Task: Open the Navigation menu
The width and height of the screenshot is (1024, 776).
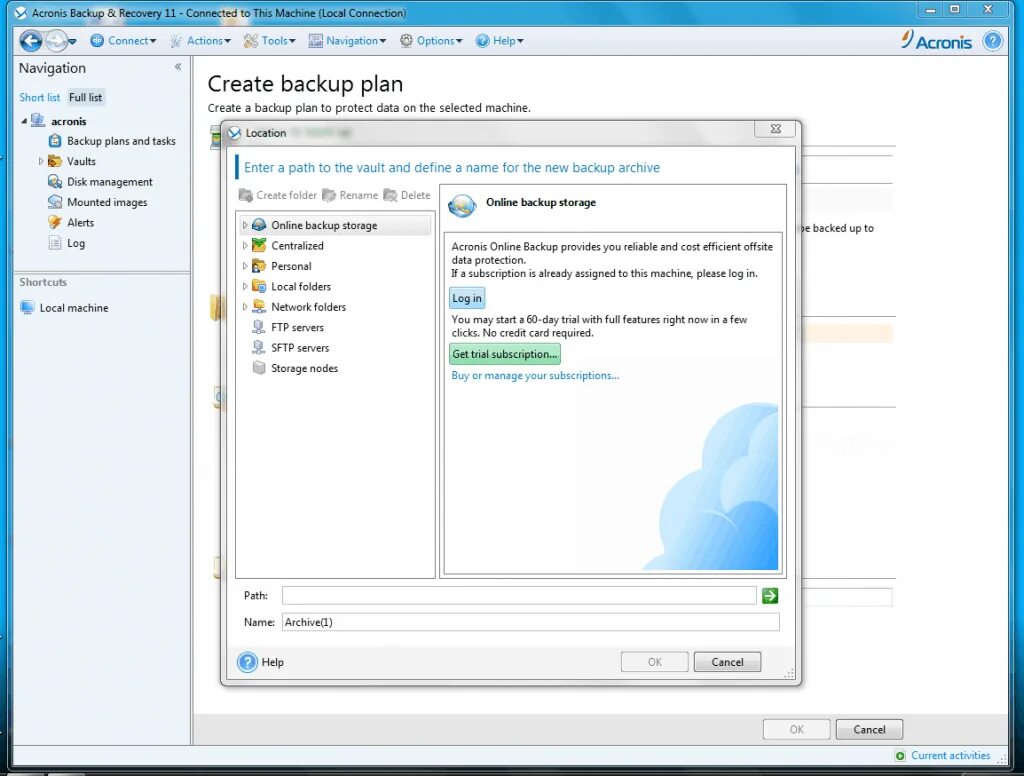Action: pyautogui.click(x=347, y=40)
